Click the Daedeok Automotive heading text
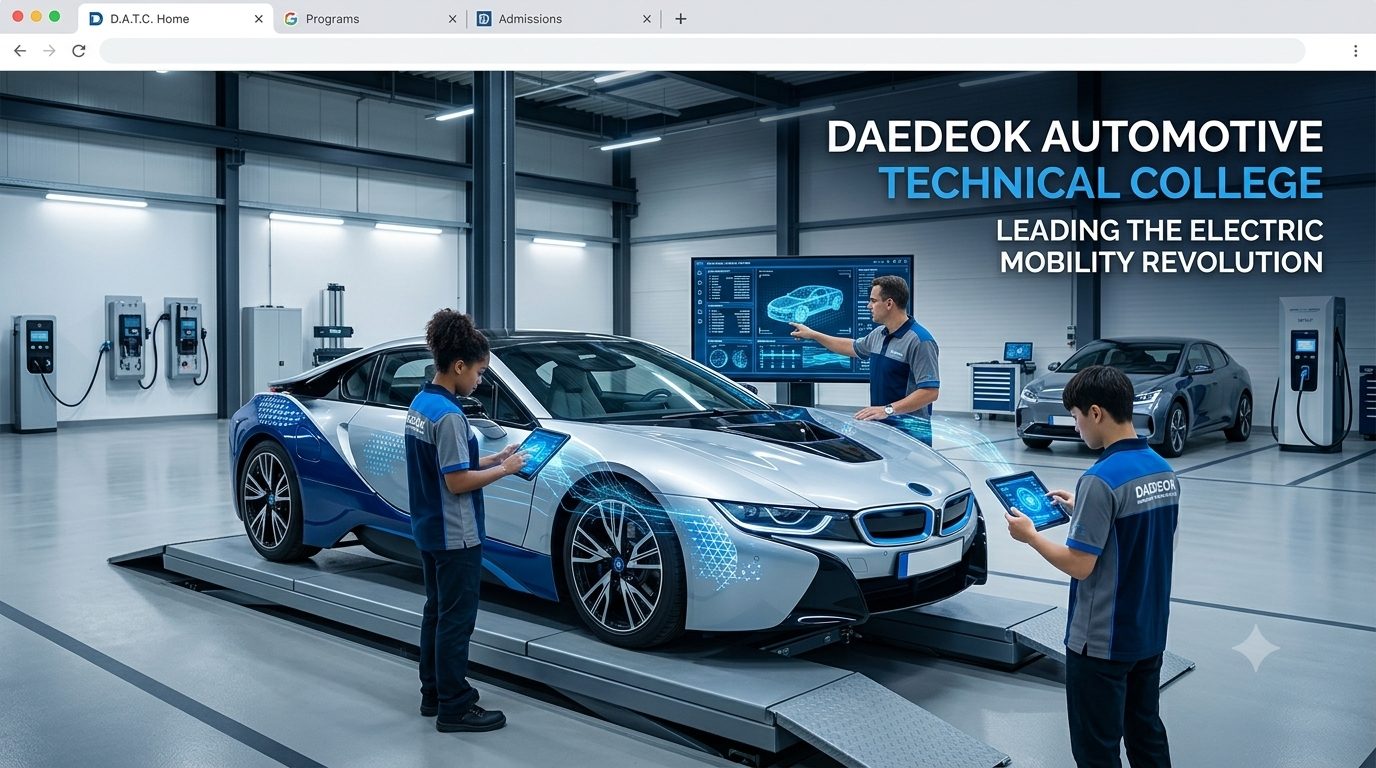The width and height of the screenshot is (1376, 768). (1075, 137)
